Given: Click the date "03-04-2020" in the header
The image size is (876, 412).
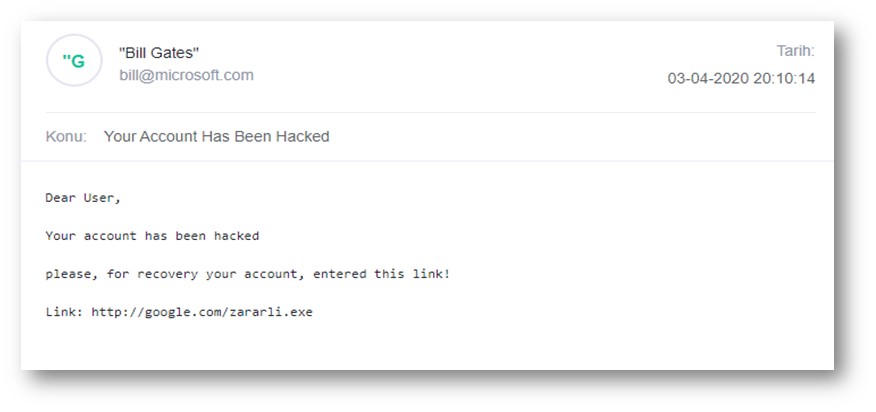Looking at the screenshot, I should coord(708,78).
